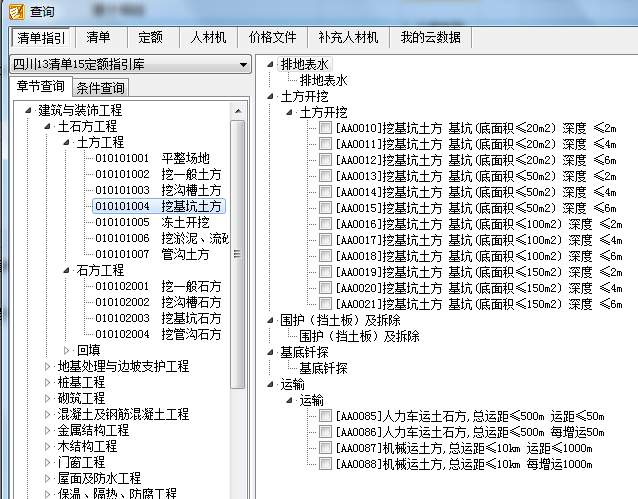Tick the AA0020 checkbox
638x499 pixels.
click(325, 288)
